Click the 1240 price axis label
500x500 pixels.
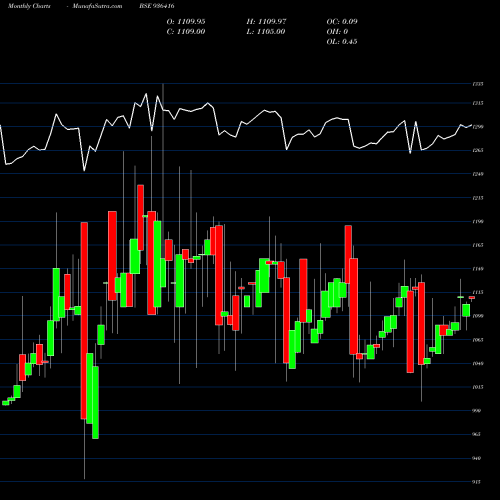[478, 174]
